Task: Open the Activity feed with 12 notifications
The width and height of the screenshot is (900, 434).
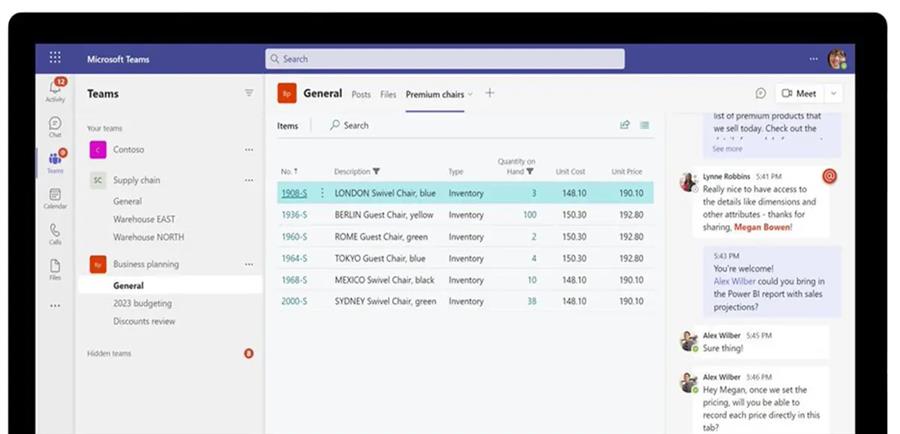Action: click(55, 90)
